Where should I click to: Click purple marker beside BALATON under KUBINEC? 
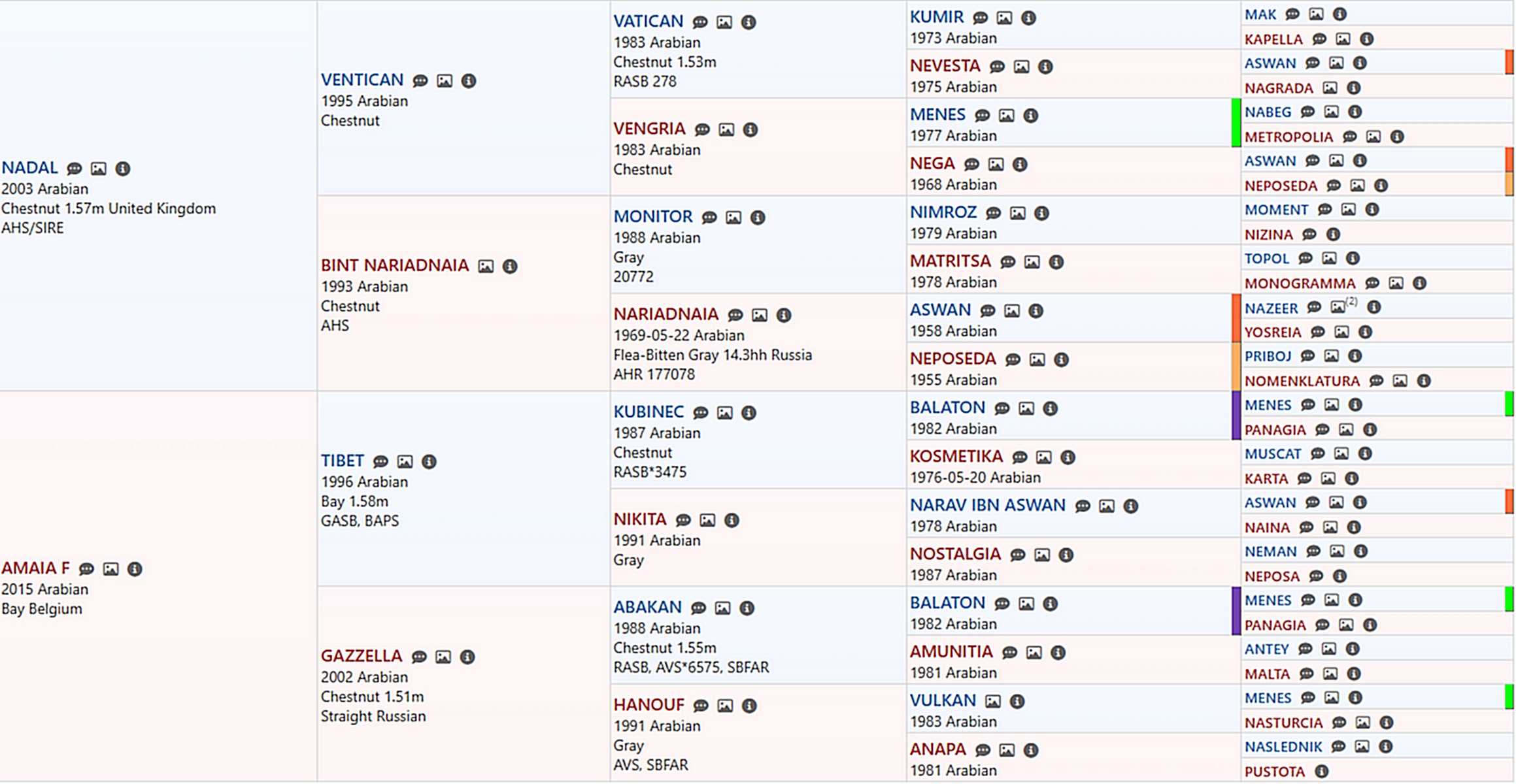tap(1236, 416)
